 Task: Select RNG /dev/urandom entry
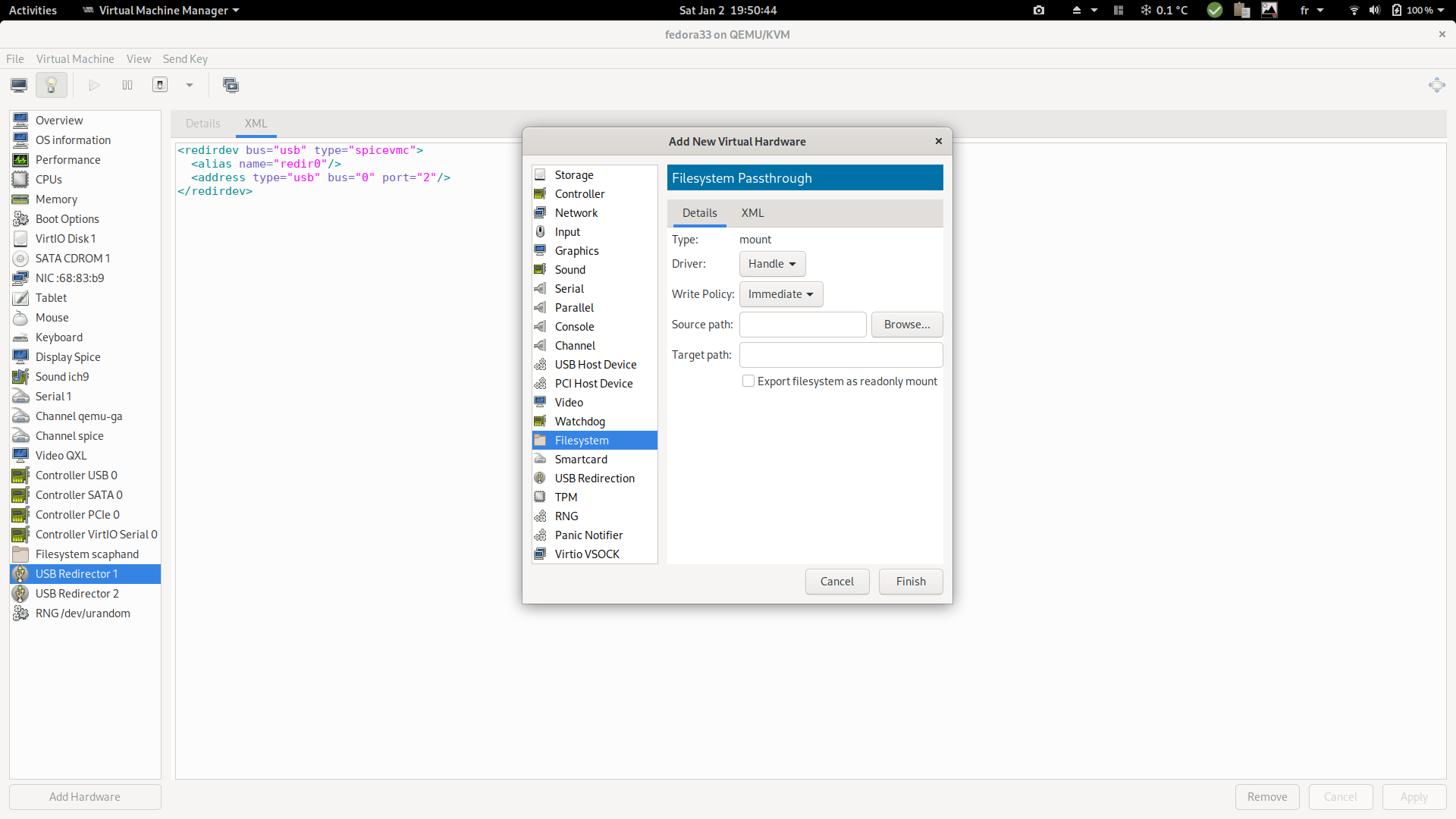(85, 613)
